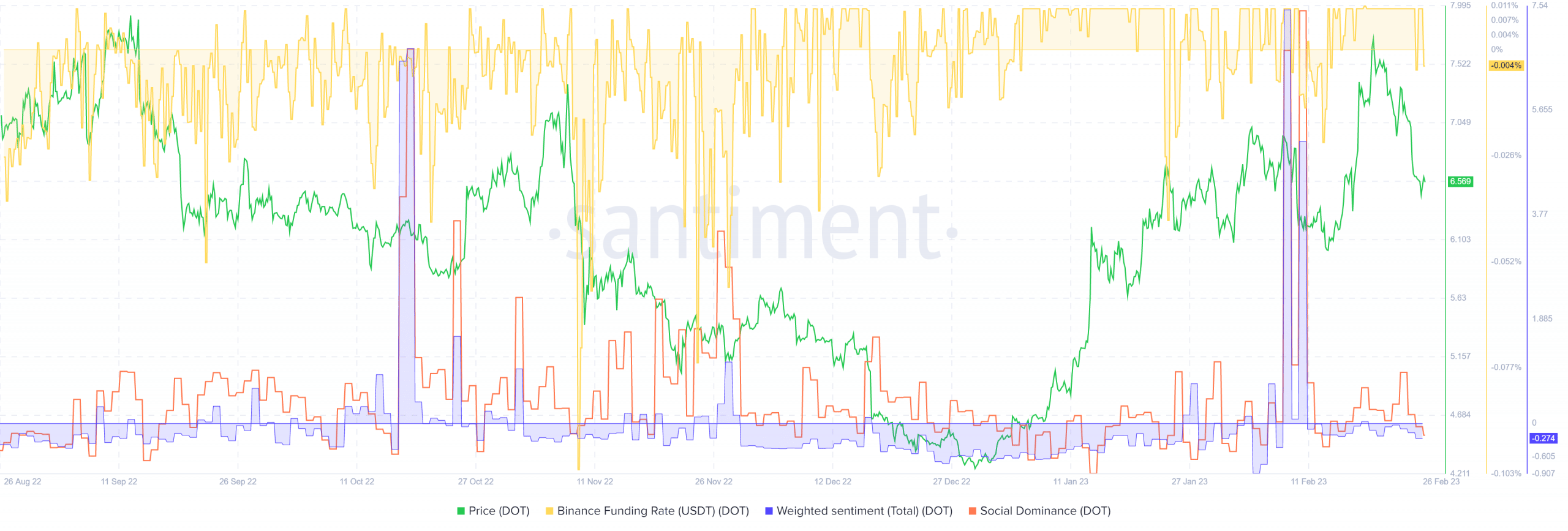This screenshot has width=1568, height=531.
Task: Click the 5.63 price axis value
Action: click(x=1458, y=298)
